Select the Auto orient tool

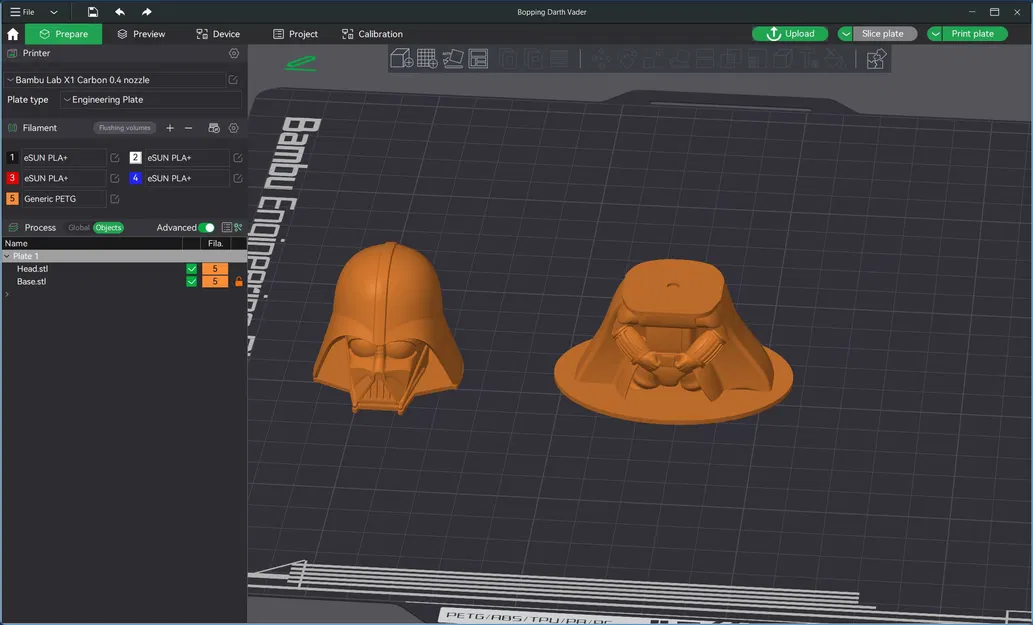click(453, 58)
